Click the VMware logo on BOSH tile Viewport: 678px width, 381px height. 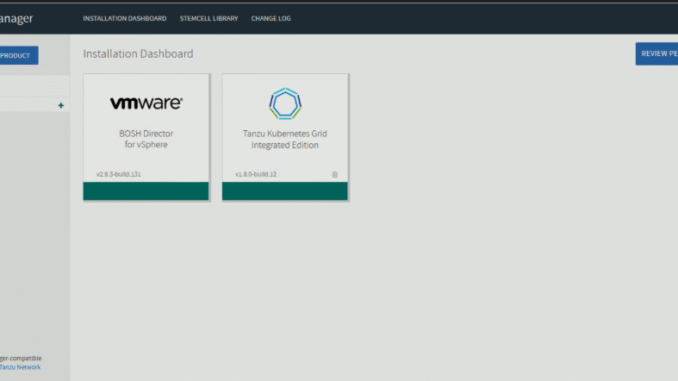coord(146,103)
